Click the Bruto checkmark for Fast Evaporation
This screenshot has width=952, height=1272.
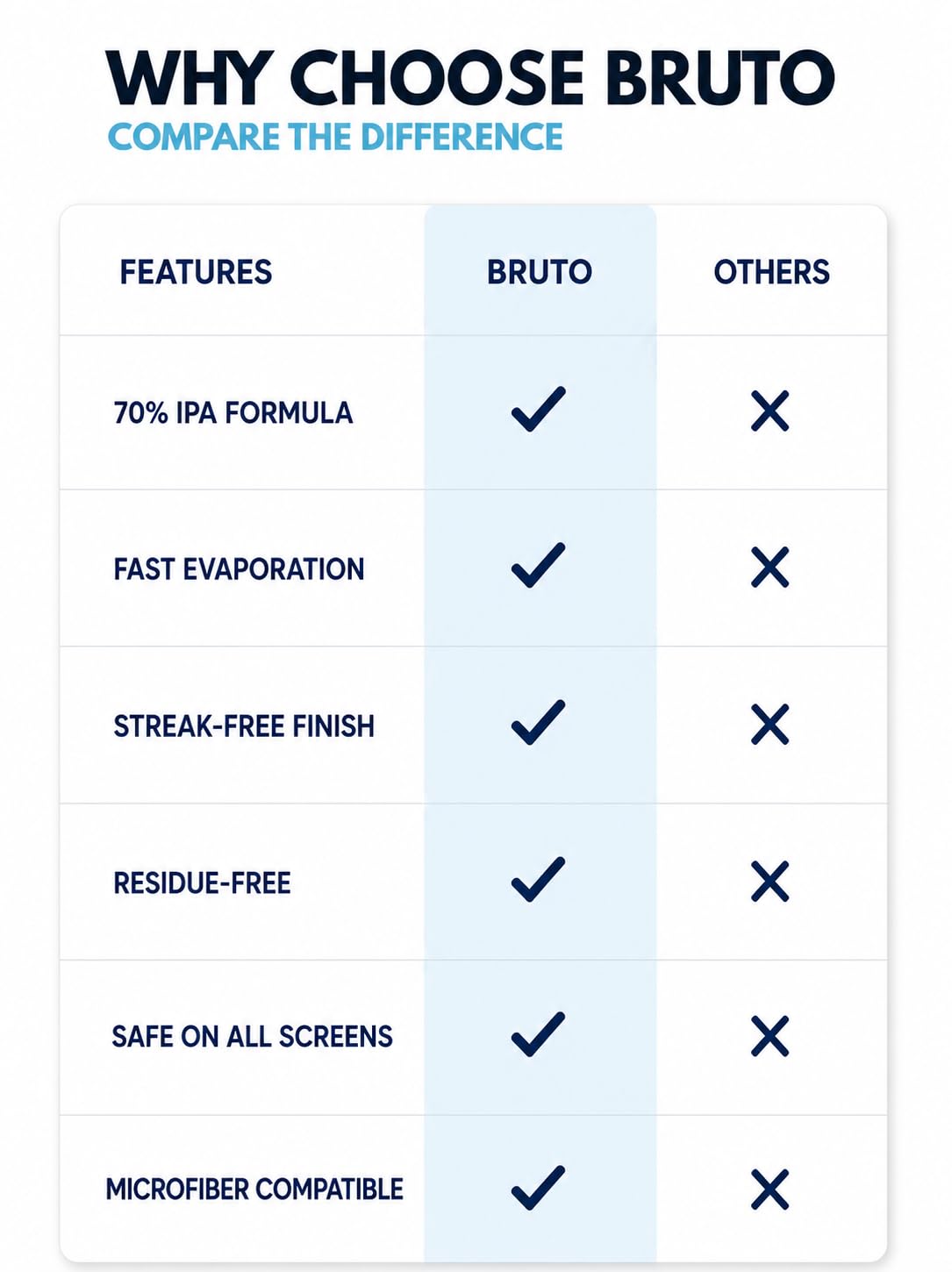pyautogui.click(x=539, y=566)
